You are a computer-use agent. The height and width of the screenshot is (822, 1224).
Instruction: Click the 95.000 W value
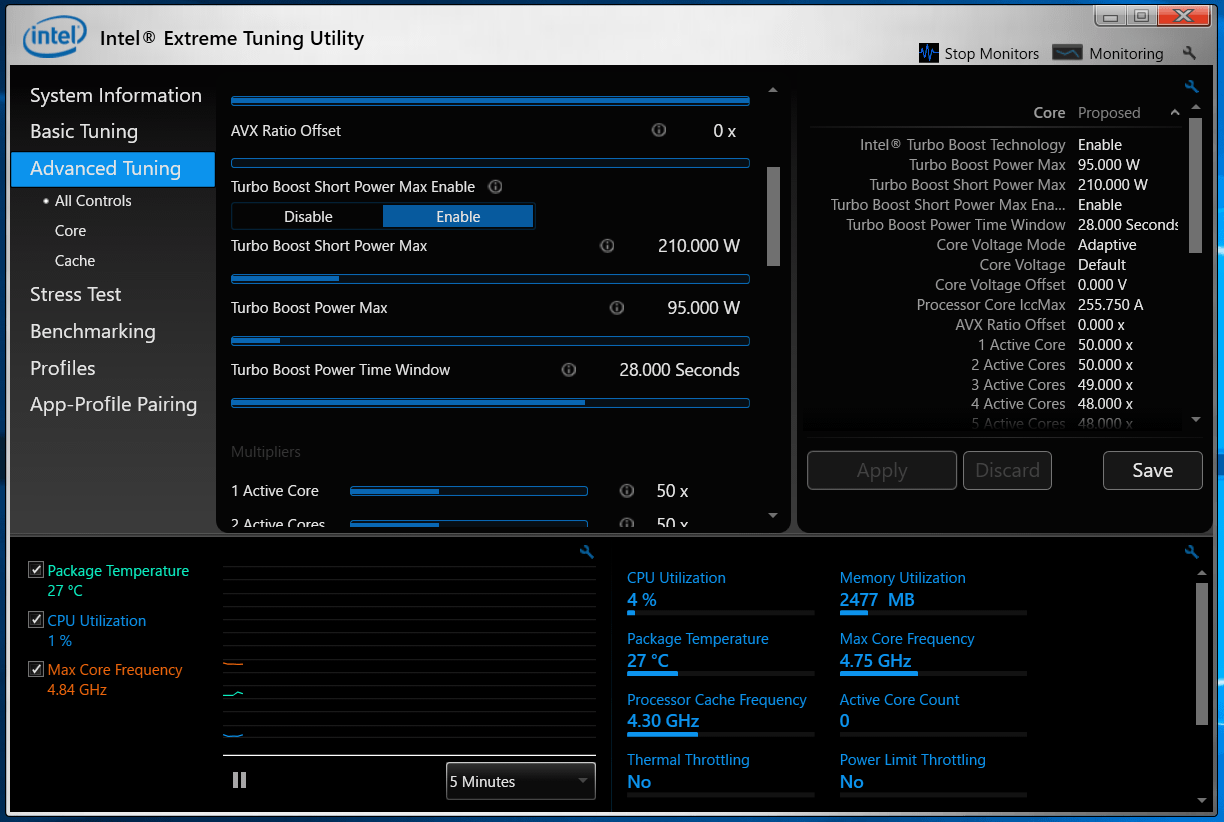pyautogui.click(x=703, y=307)
